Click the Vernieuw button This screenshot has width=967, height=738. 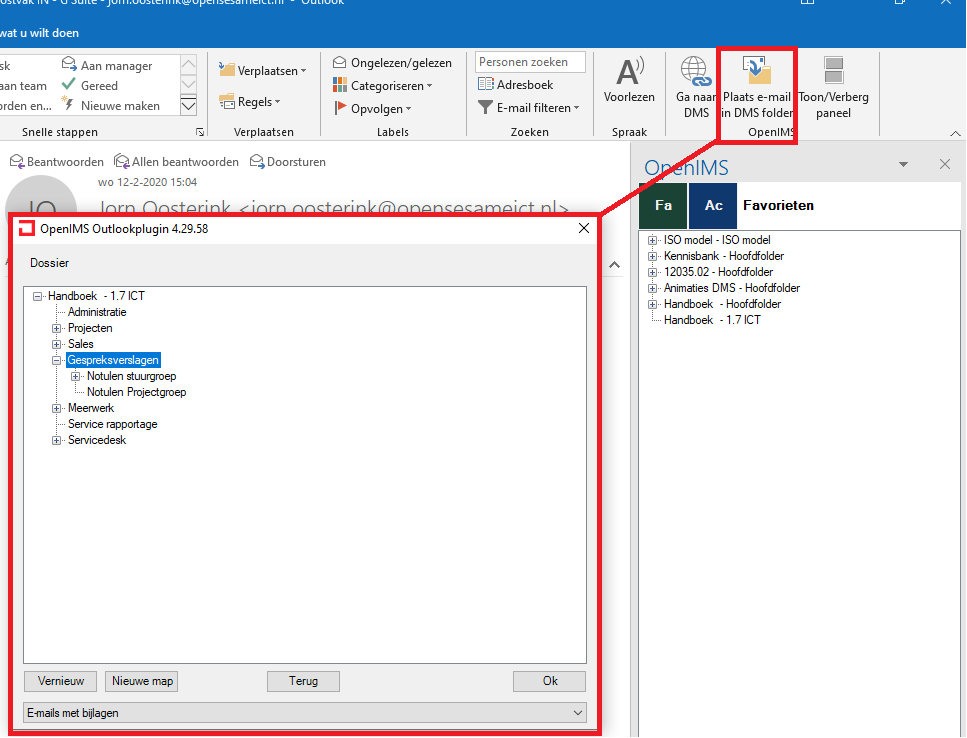pyautogui.click(x=60, y=681)
